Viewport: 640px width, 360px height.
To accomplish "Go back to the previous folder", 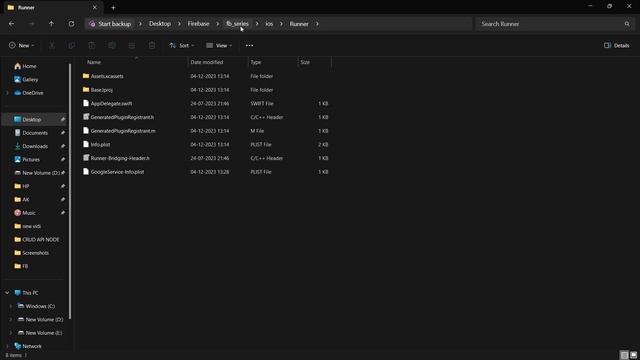I will pyautogui.click(x=11, y=24).
